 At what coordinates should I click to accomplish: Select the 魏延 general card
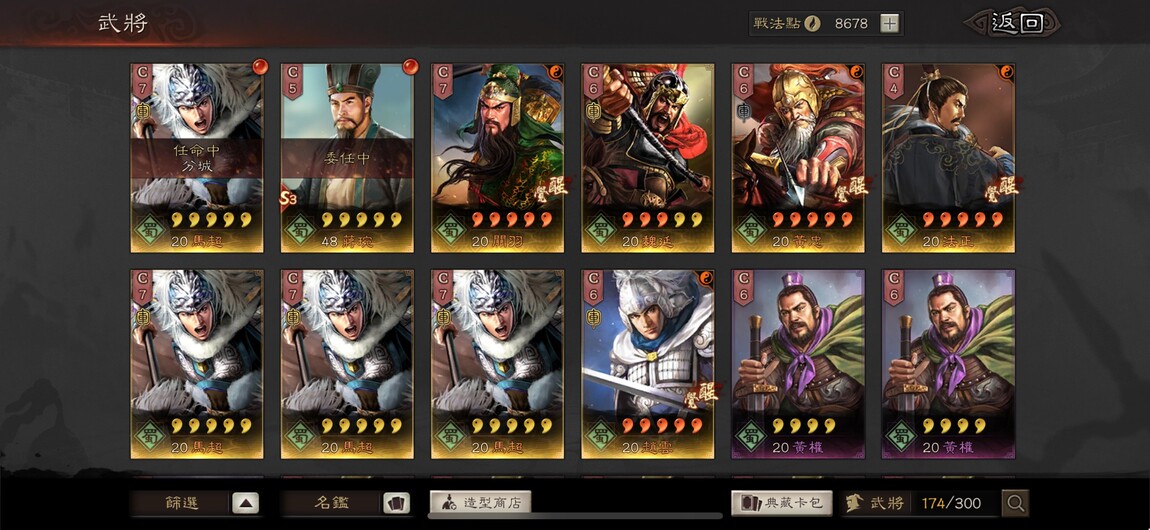648,158
